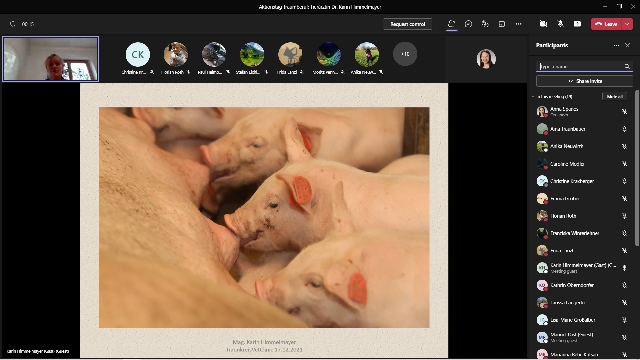Image resolution: width=640 pixels, height=360 pixels.
Task: Click the back arrow at top left
Action: [12, 24]
